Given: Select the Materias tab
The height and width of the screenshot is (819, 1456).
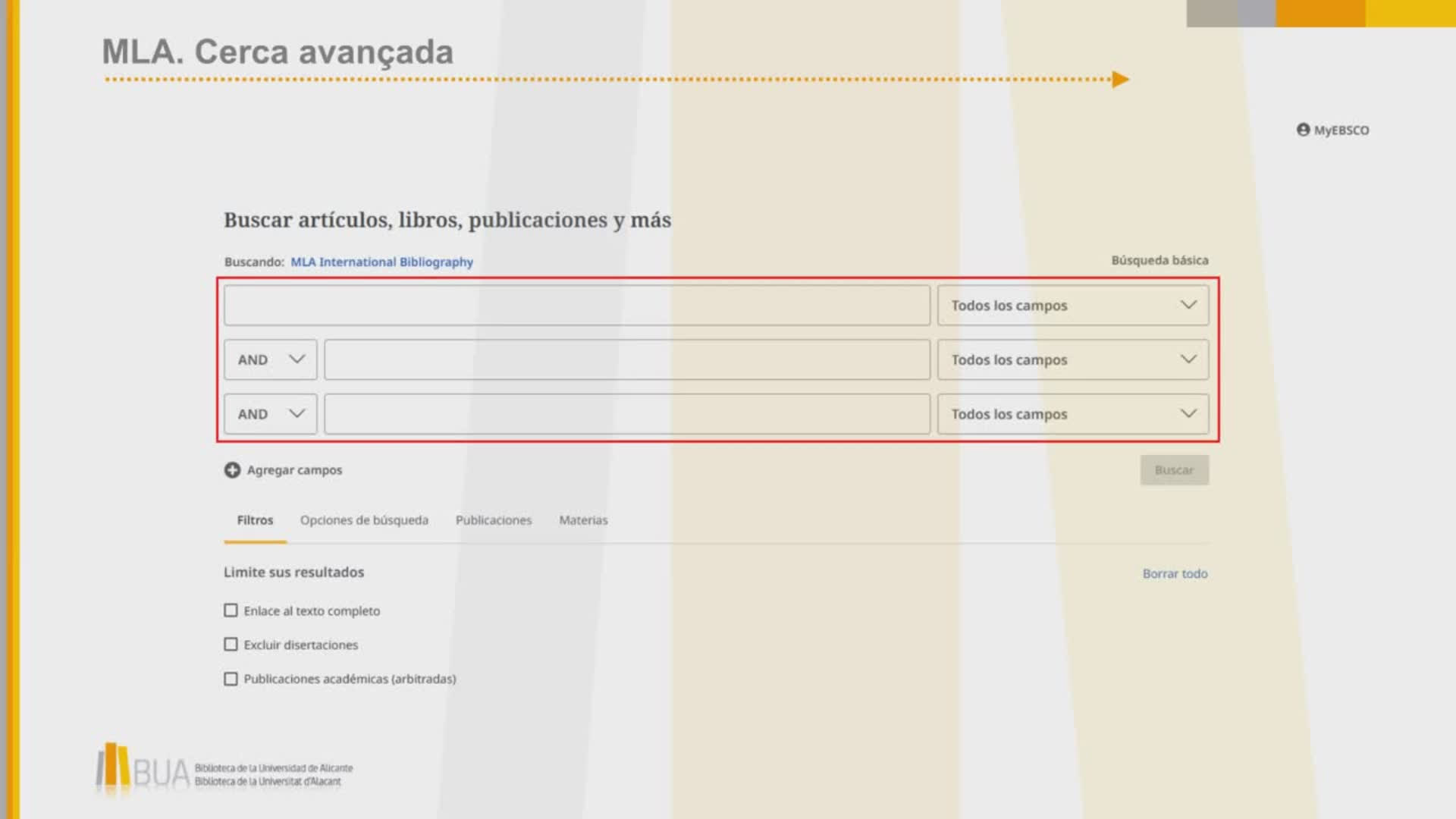Looking at the screenshot, I should coord(583,520).
